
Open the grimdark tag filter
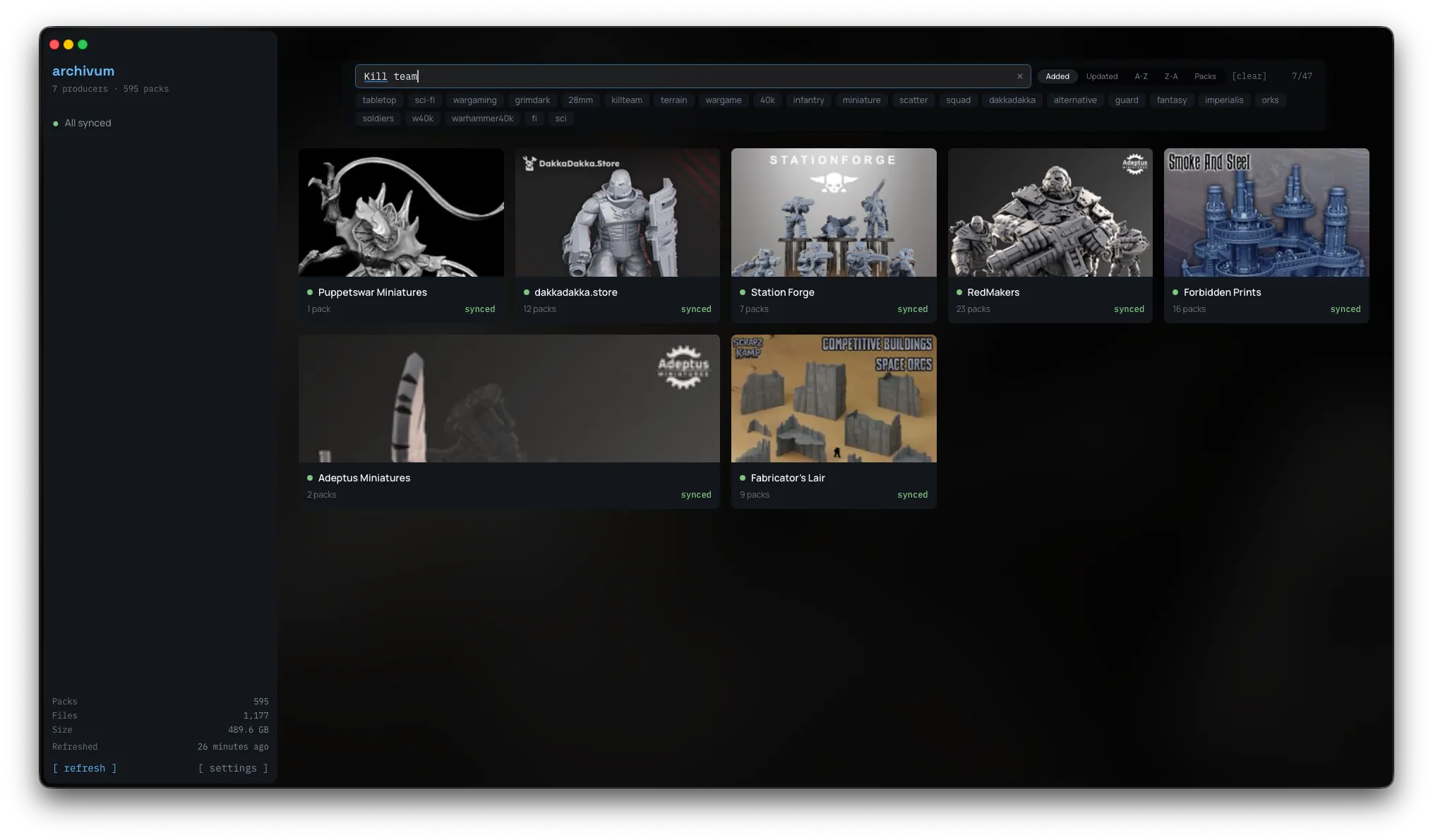[532, 100]
